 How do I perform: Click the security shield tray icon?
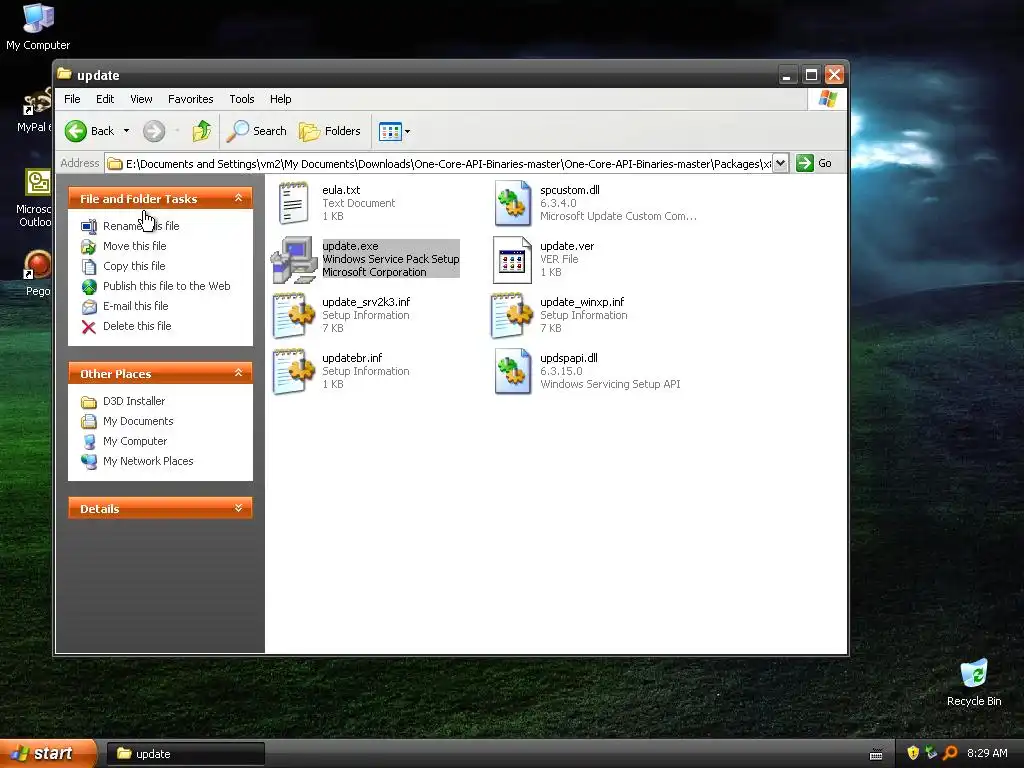click(x=913, y=753)
